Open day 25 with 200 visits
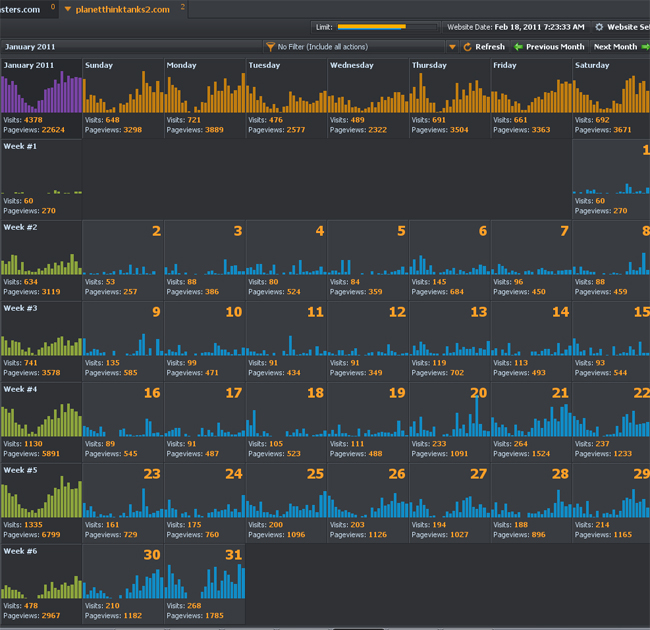 pos(286,503)
